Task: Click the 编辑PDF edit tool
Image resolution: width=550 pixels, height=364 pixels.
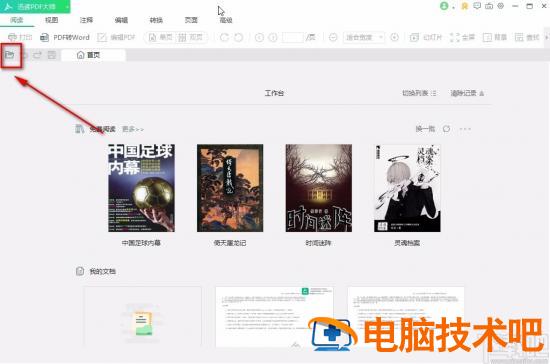Action: click(116, 37)
